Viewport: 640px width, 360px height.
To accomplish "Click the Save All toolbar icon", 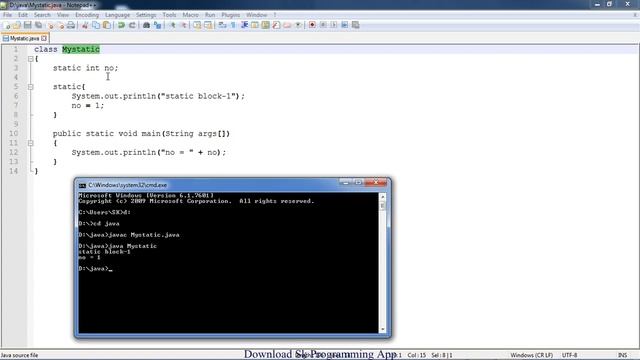I will (x=38, y=25).
